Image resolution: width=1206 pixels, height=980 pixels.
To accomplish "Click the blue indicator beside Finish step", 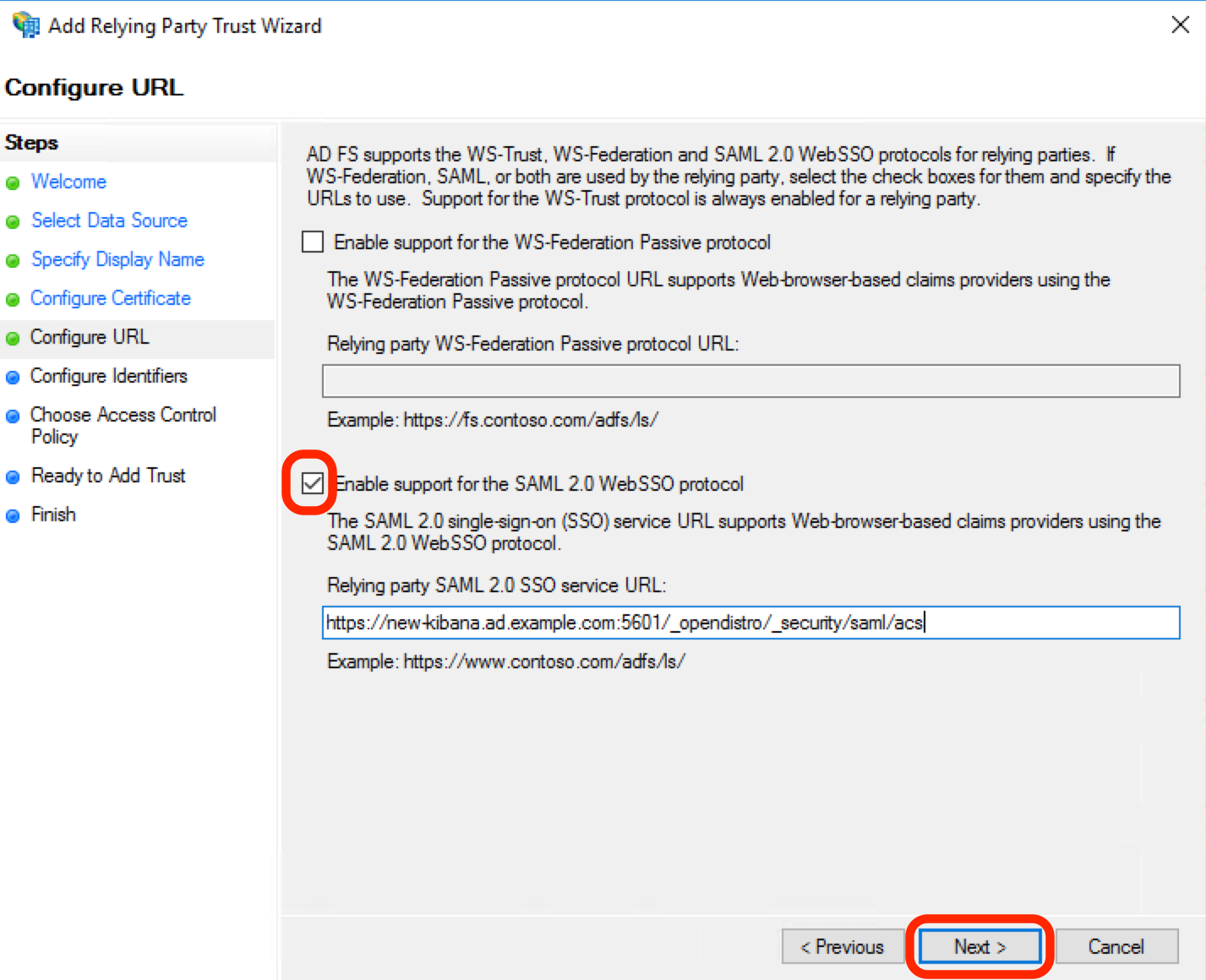I will coord(14,514).
